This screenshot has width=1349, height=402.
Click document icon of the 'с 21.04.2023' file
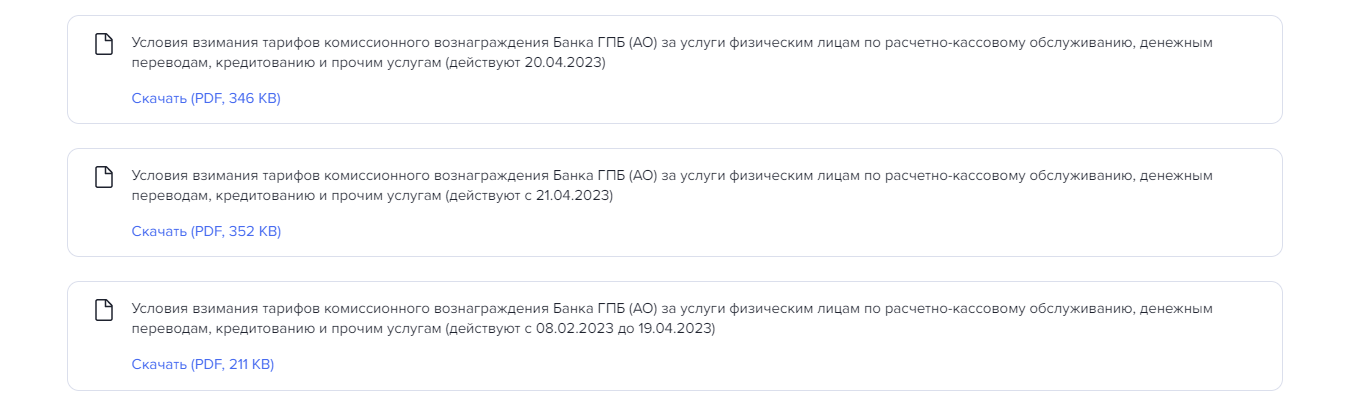point(102,177)
